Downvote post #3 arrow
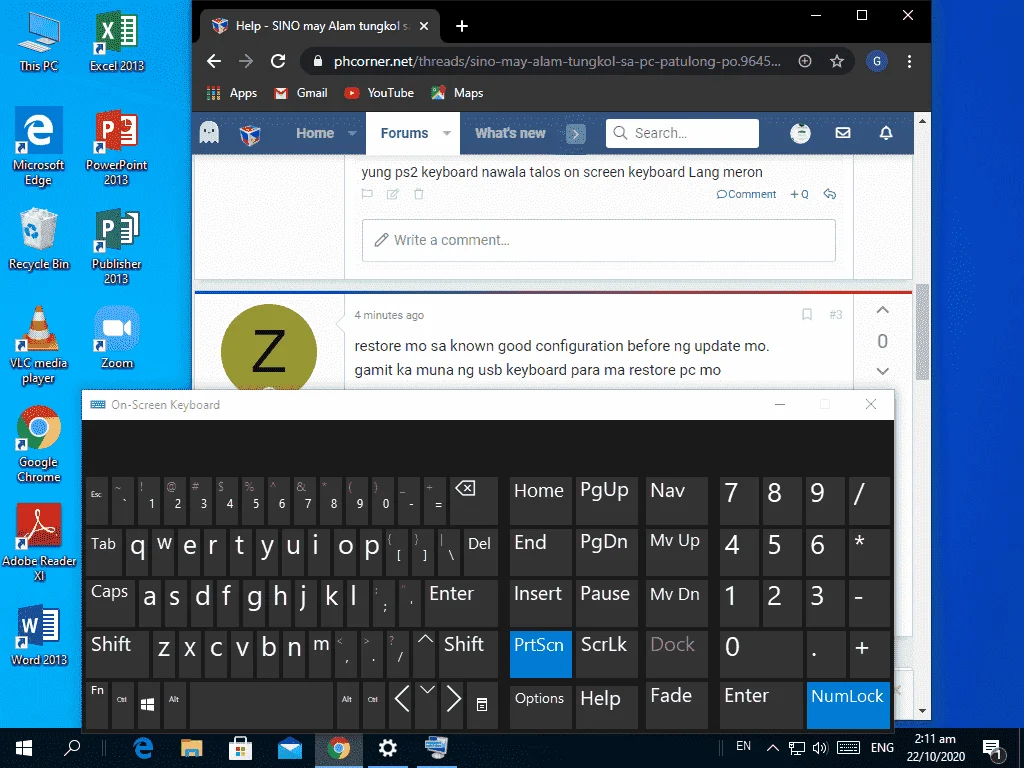Screen dimensions: 1024x768 pyautogui.click(x=882, y=371)
